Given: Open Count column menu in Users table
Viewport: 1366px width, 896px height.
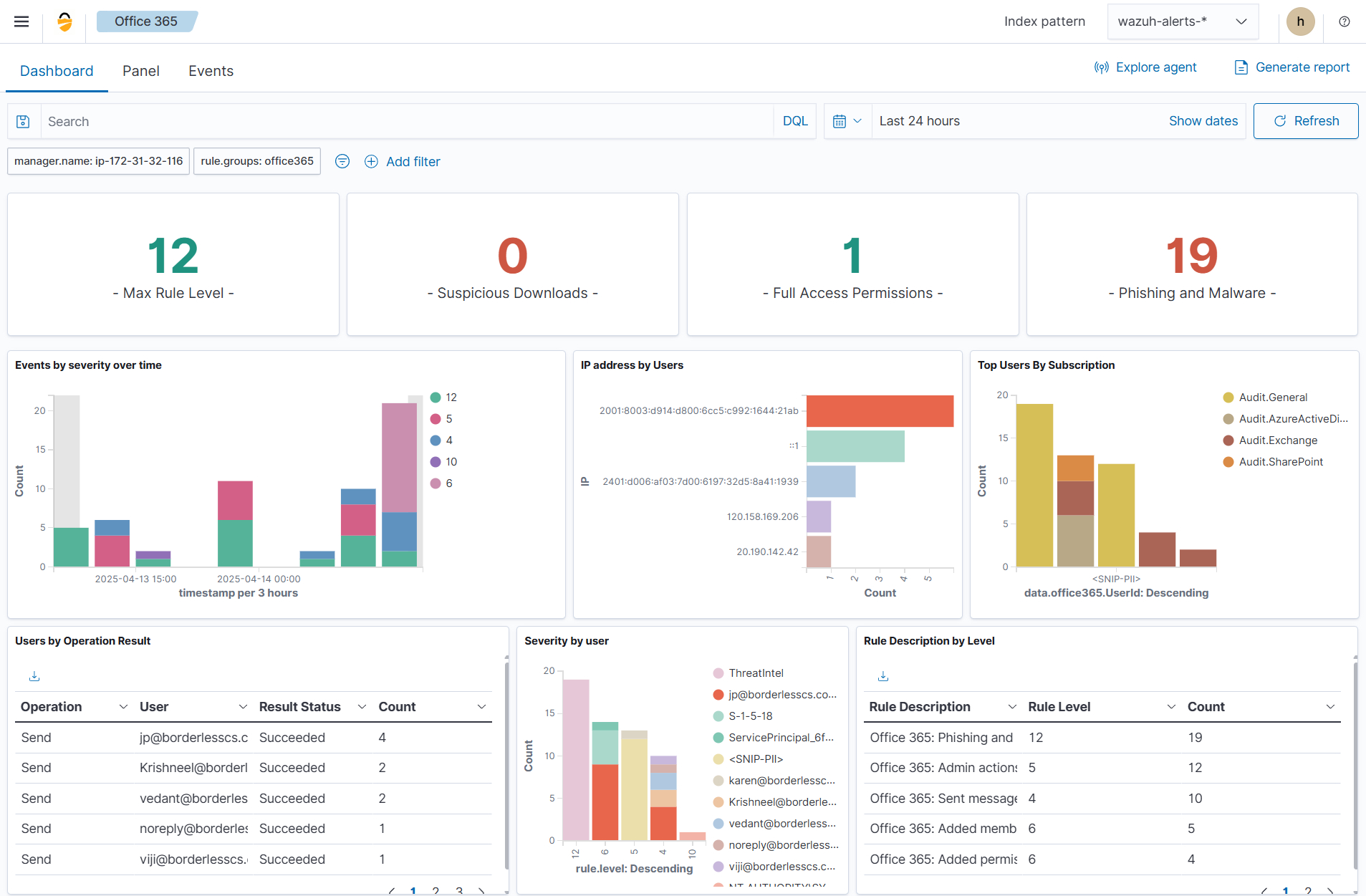Looking at the screenshot, I should (482, 707).
